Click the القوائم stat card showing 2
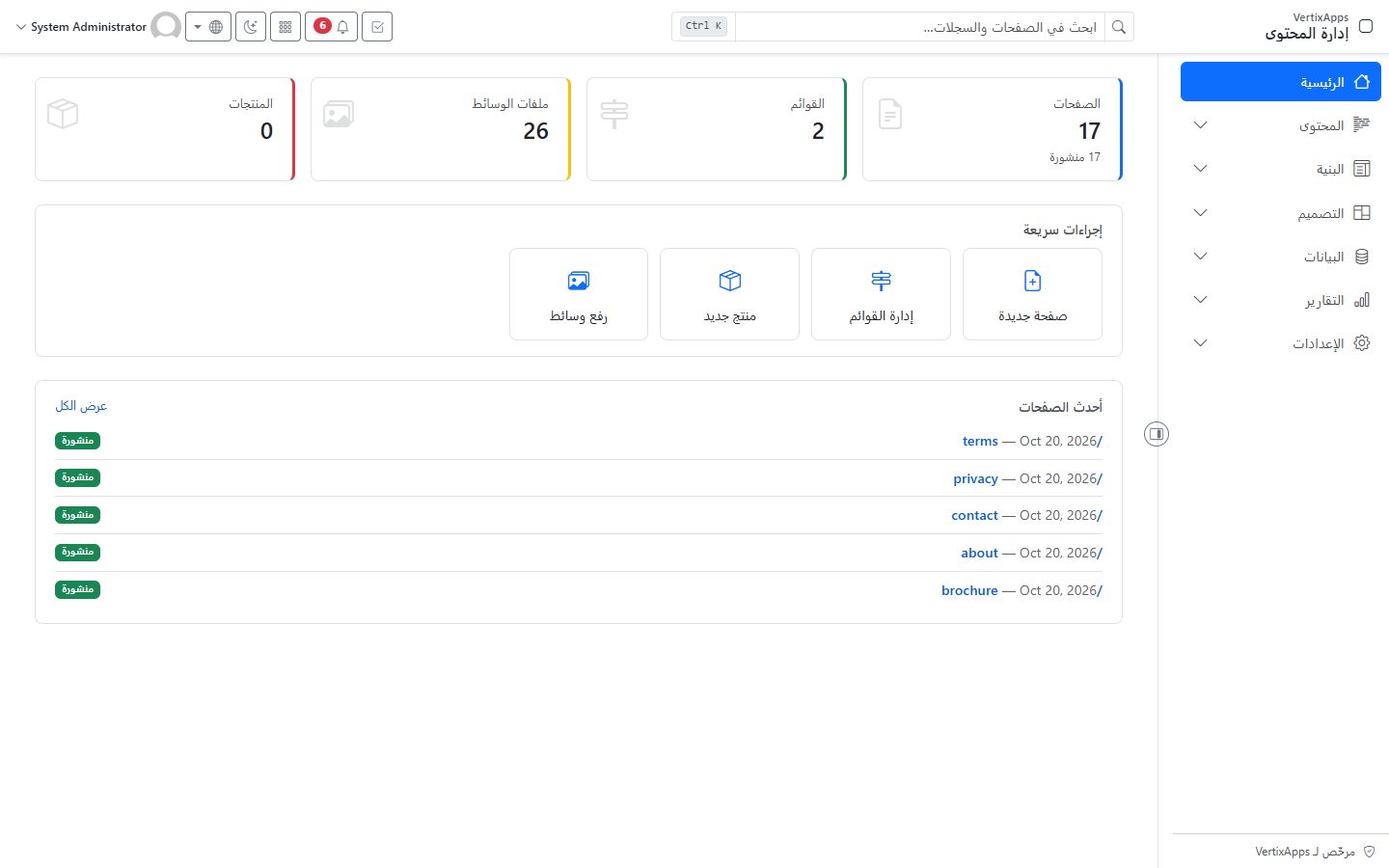 click(x=717, y=129)
